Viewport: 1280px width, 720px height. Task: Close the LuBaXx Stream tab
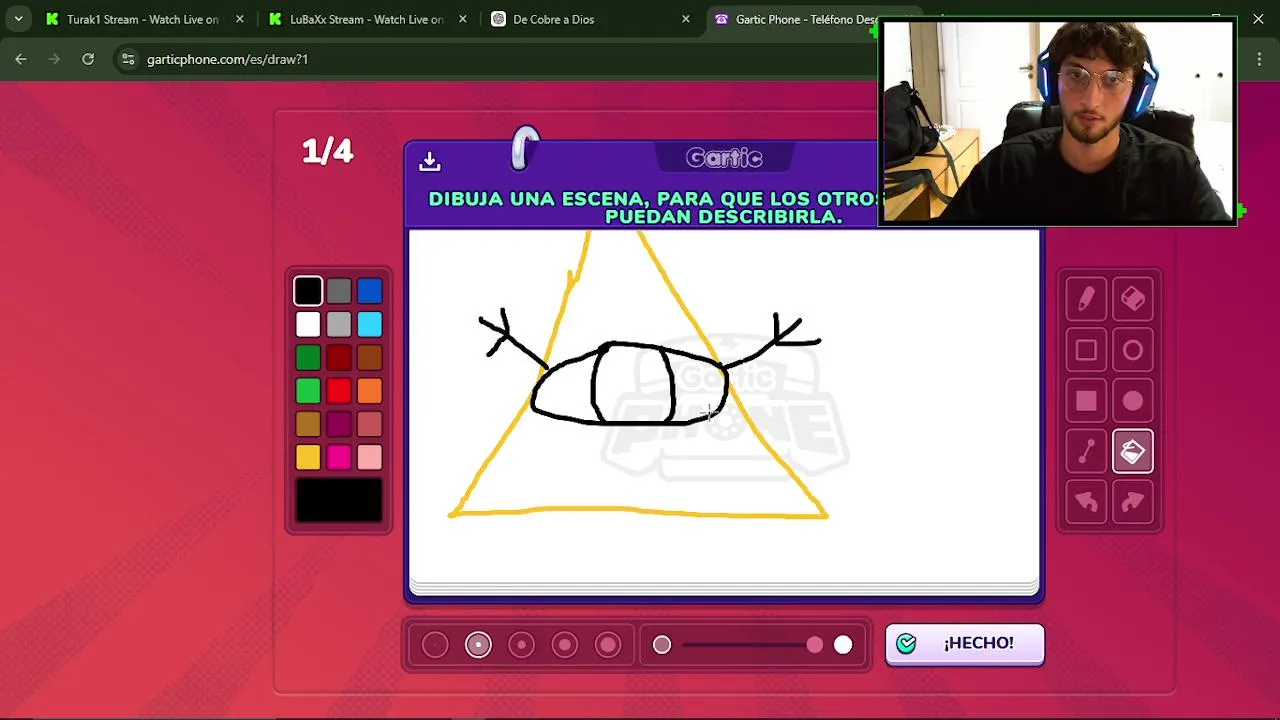point(462,19)
